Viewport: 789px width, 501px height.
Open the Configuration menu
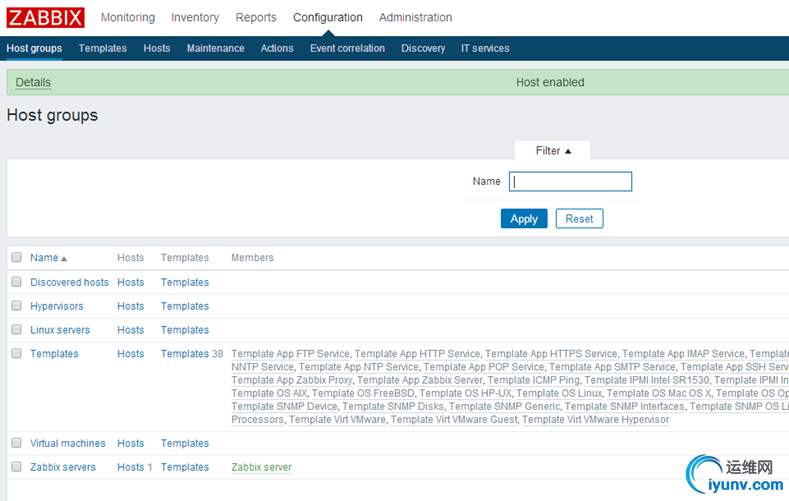328,18
